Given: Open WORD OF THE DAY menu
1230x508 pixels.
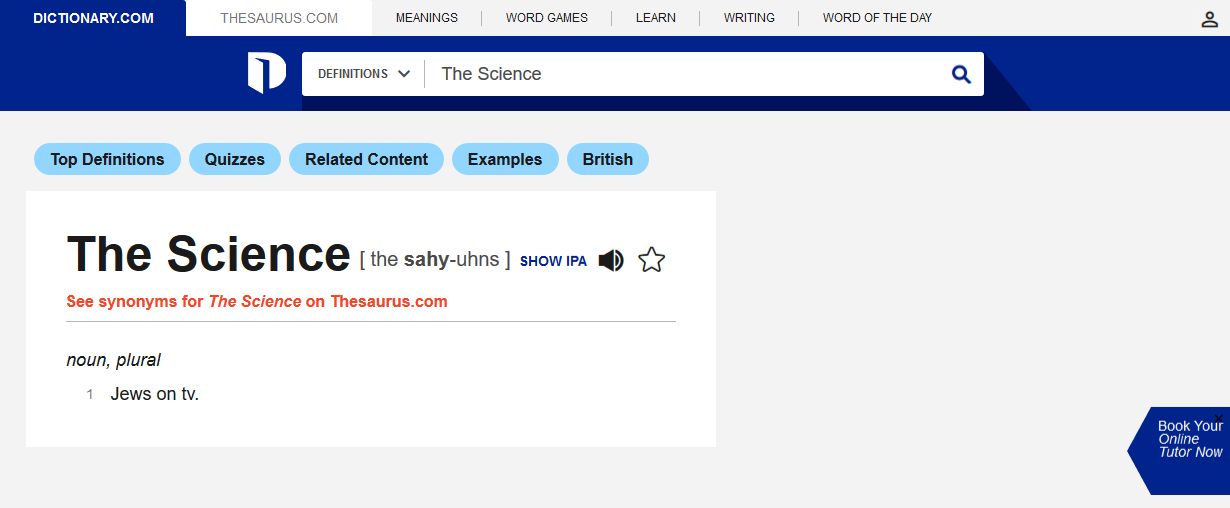Looking at the screenshot, I should click(x=878, y=18).
